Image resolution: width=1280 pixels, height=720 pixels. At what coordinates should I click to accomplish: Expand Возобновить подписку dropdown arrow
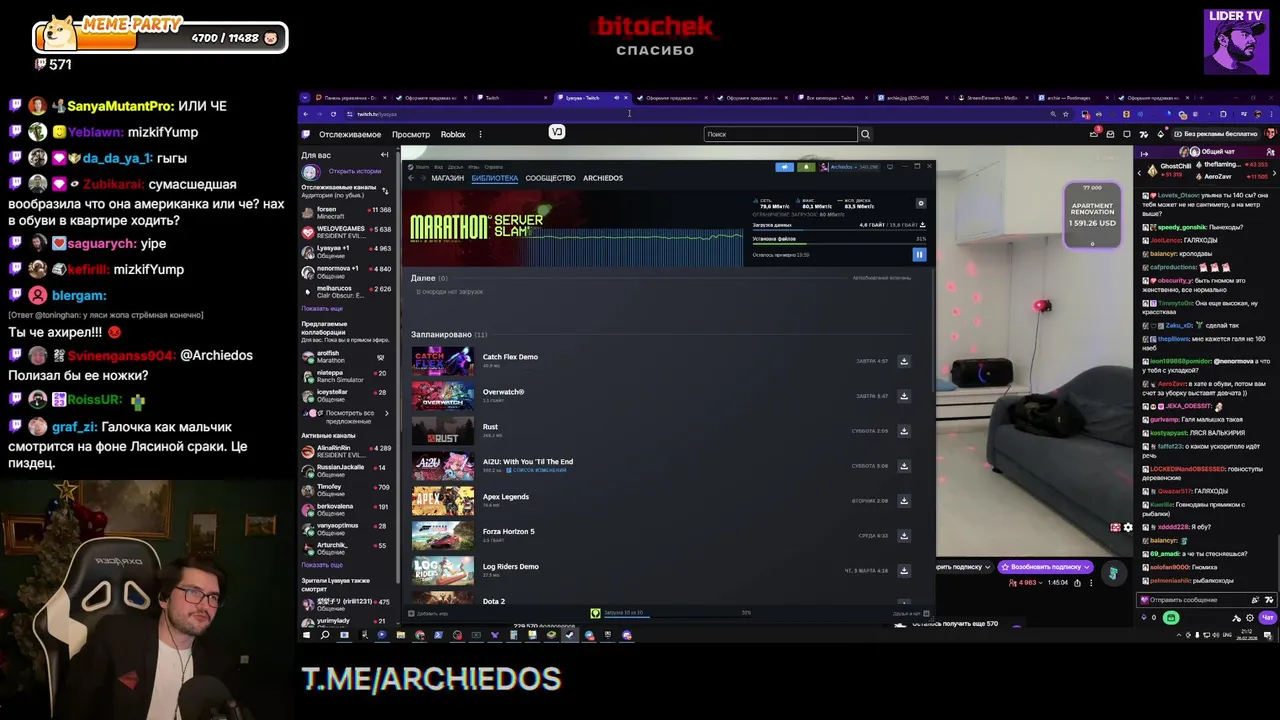(1086, 567)
